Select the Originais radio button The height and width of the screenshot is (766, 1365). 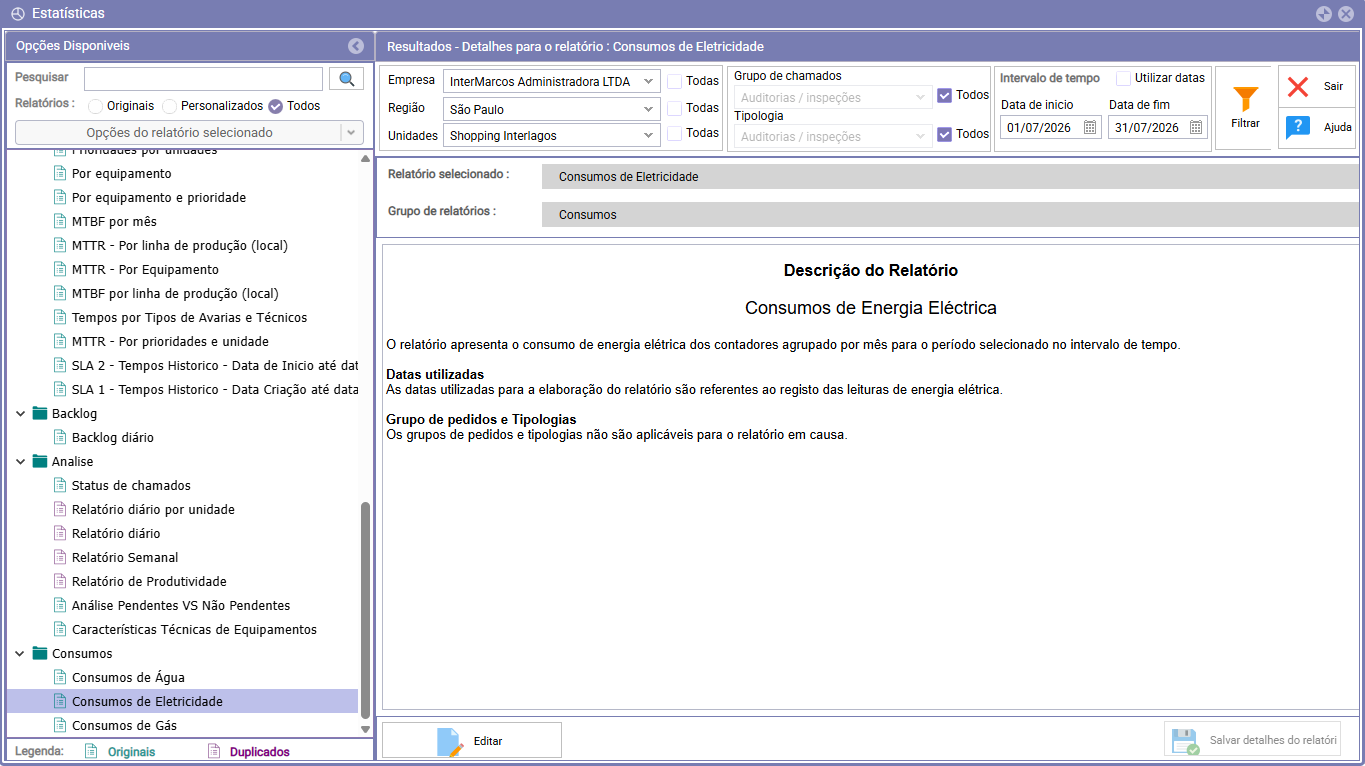coord(95,106)
